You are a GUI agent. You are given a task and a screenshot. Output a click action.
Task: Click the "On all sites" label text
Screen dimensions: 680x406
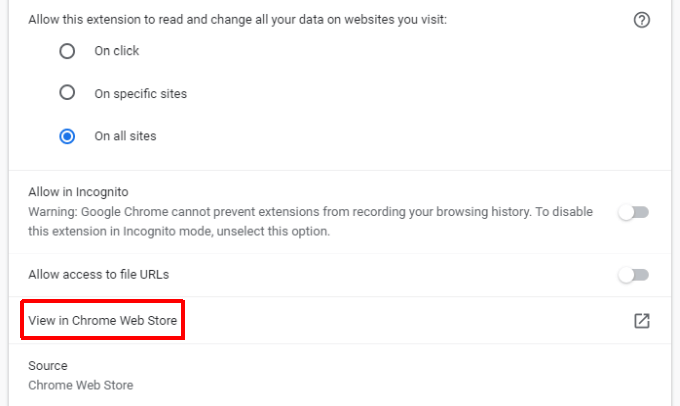(125, 136)
